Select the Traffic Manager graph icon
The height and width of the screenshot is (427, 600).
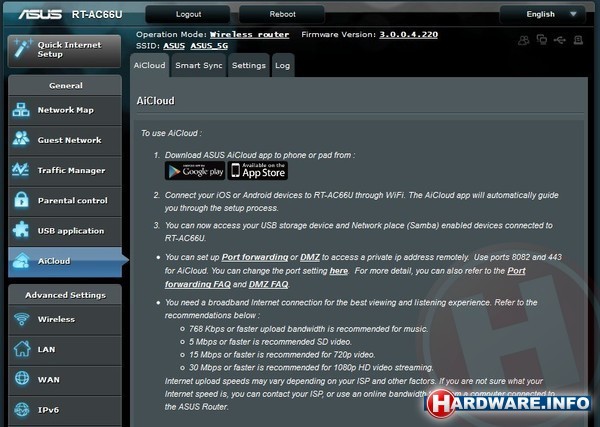tap(20, 169)
